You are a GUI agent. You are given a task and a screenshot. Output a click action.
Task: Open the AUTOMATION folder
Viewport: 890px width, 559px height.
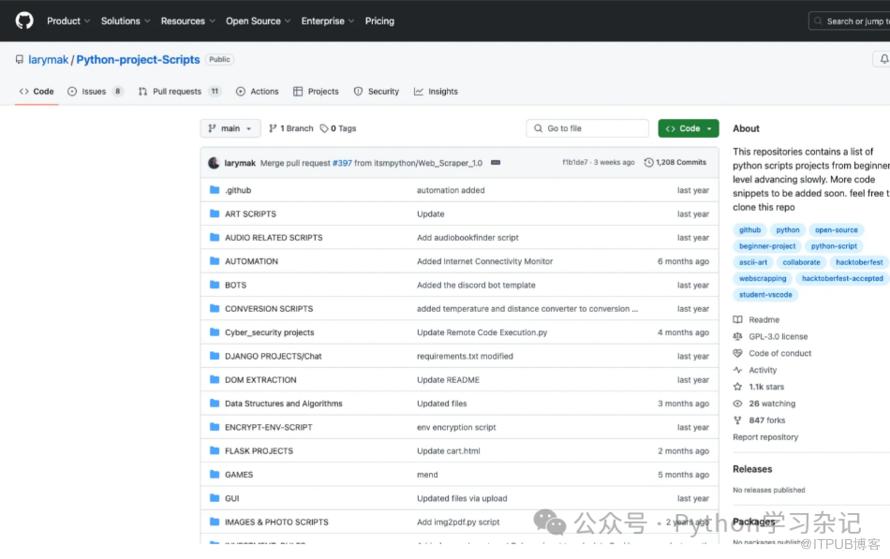pyautogui.click(x=251, y=261)
